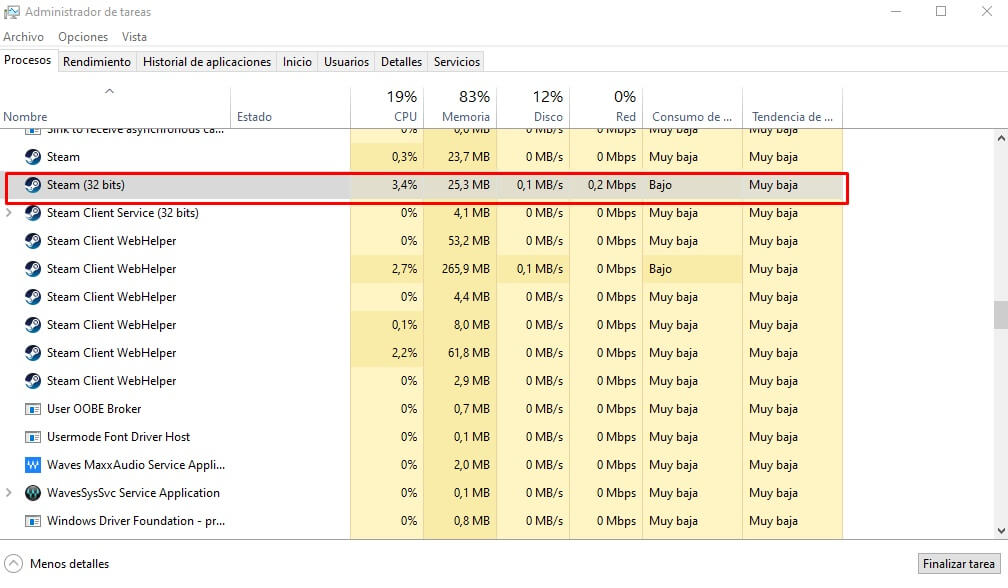
Task: Sort by the Red column header
Action: tap(606, 107)
